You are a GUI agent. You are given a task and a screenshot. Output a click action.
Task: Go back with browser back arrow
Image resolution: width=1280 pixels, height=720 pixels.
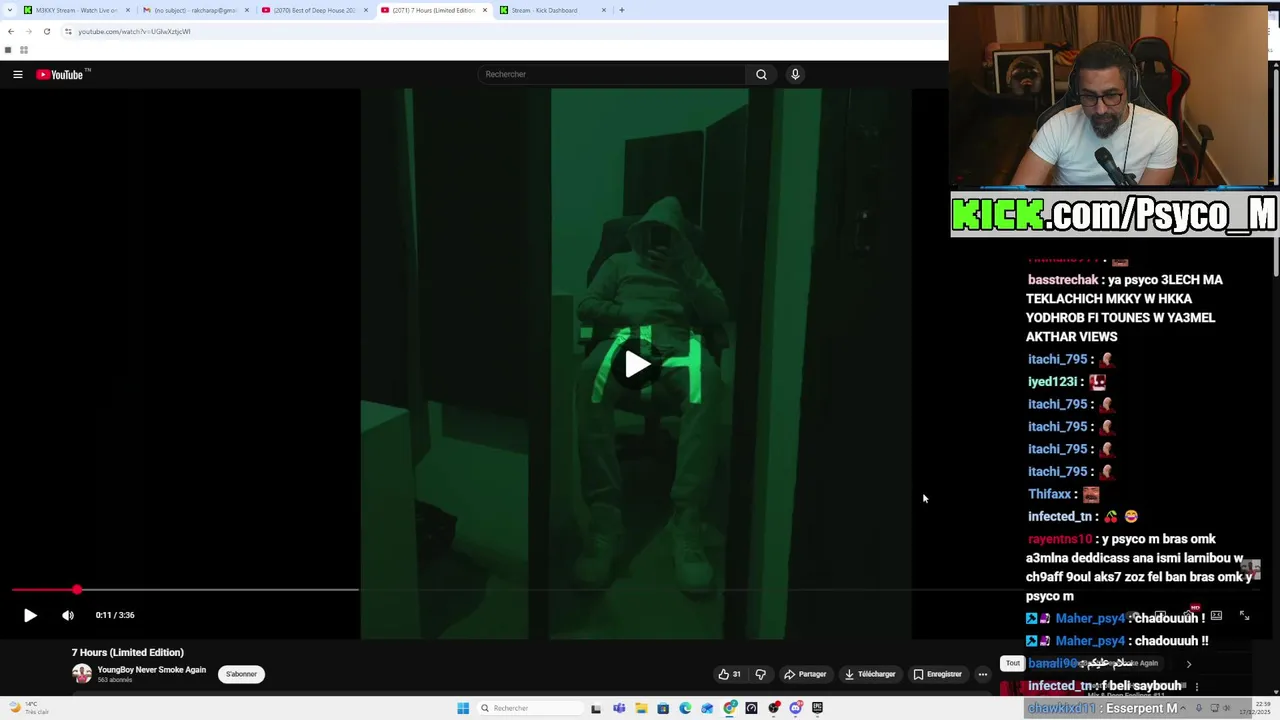(11, 31)
